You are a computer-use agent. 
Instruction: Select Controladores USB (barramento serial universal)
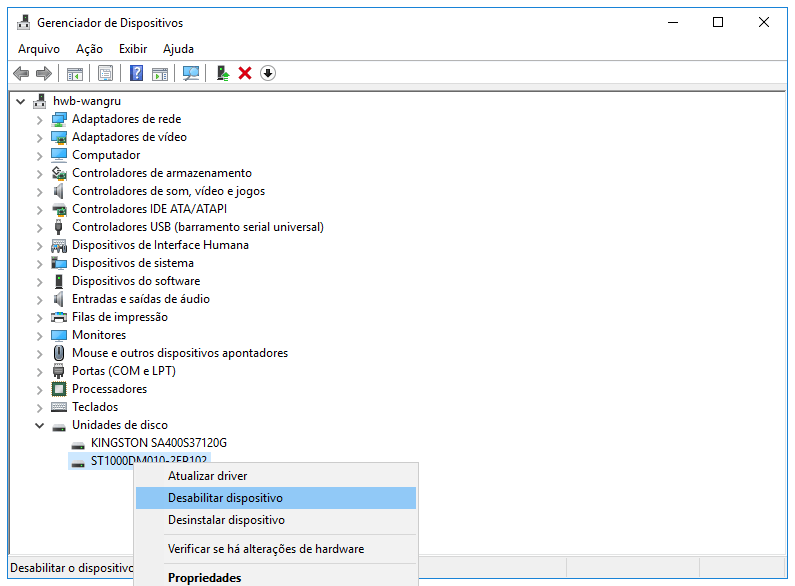pos(197,227)
